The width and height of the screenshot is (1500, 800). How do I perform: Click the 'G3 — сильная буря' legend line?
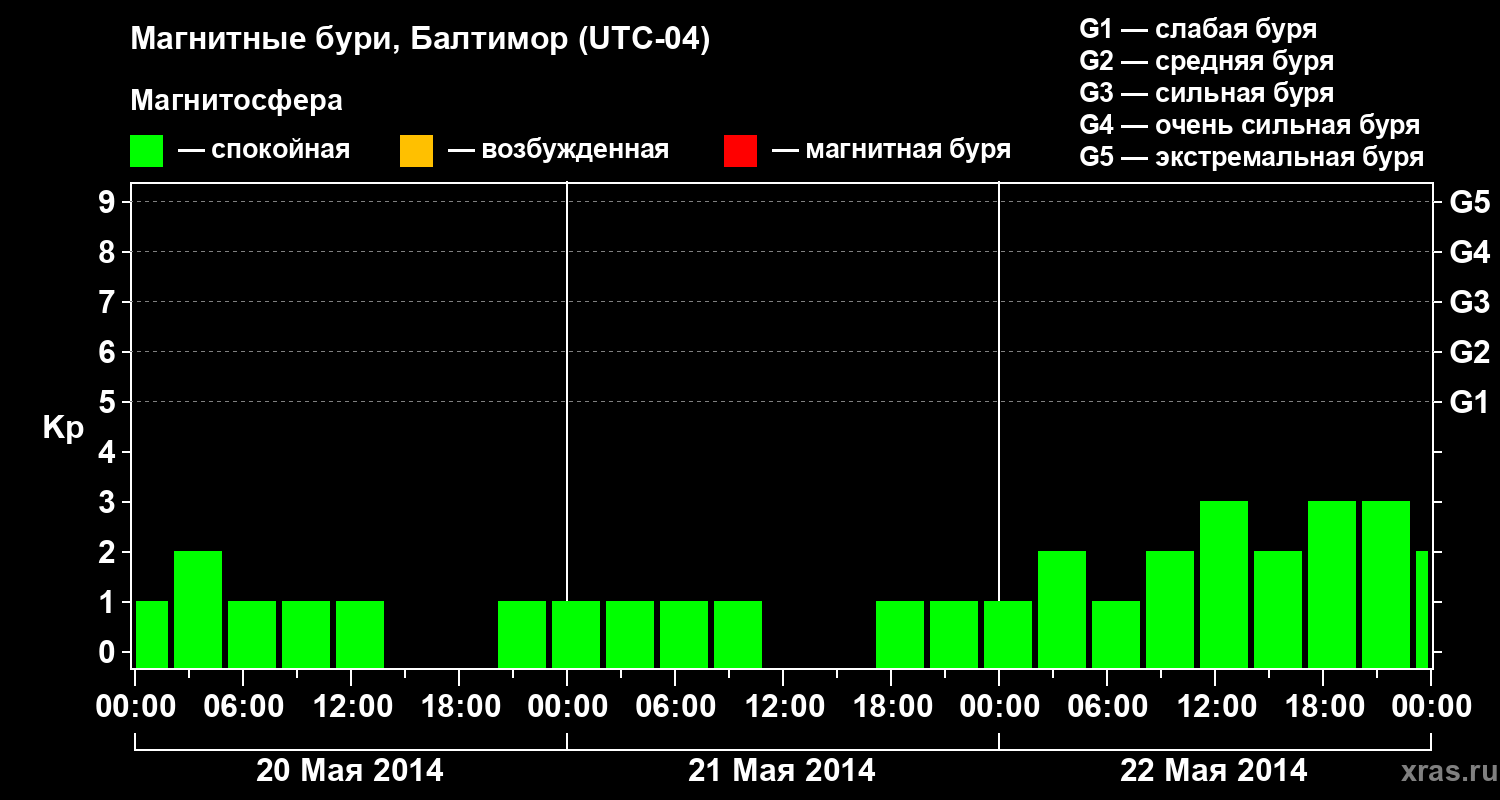pos(1206,93)
